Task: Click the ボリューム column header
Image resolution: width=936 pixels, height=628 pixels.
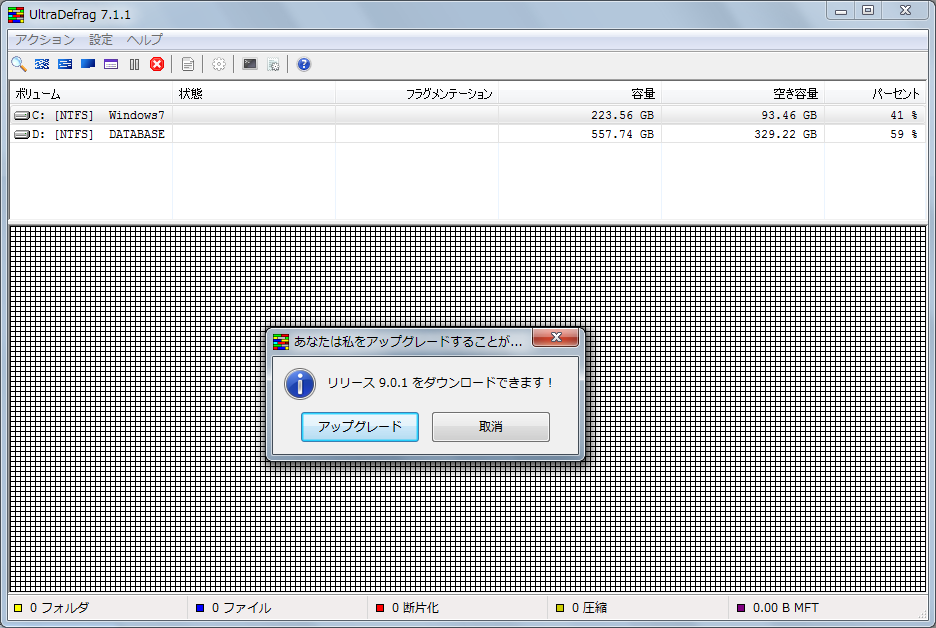Action: click(91, 94)
